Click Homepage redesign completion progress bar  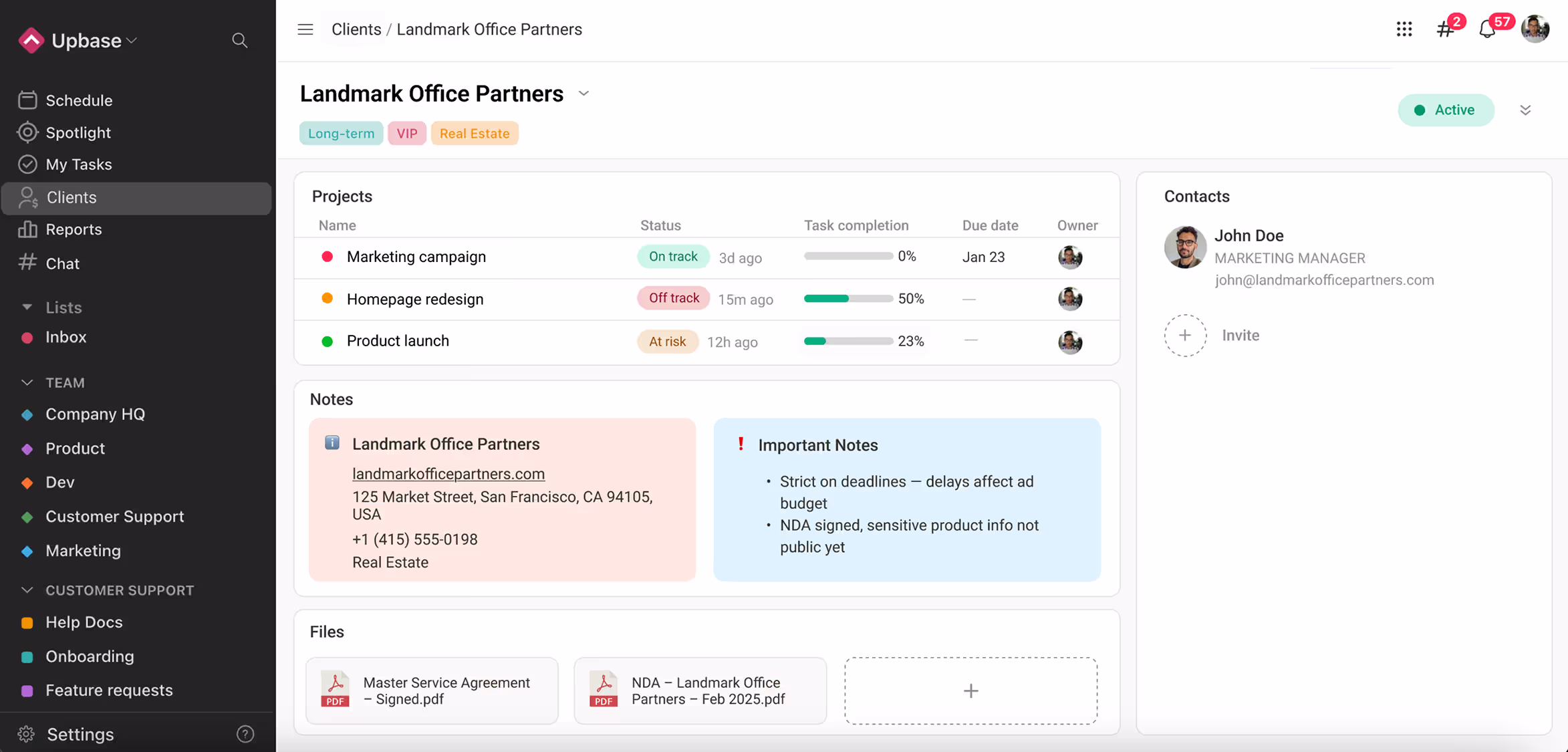847,299
